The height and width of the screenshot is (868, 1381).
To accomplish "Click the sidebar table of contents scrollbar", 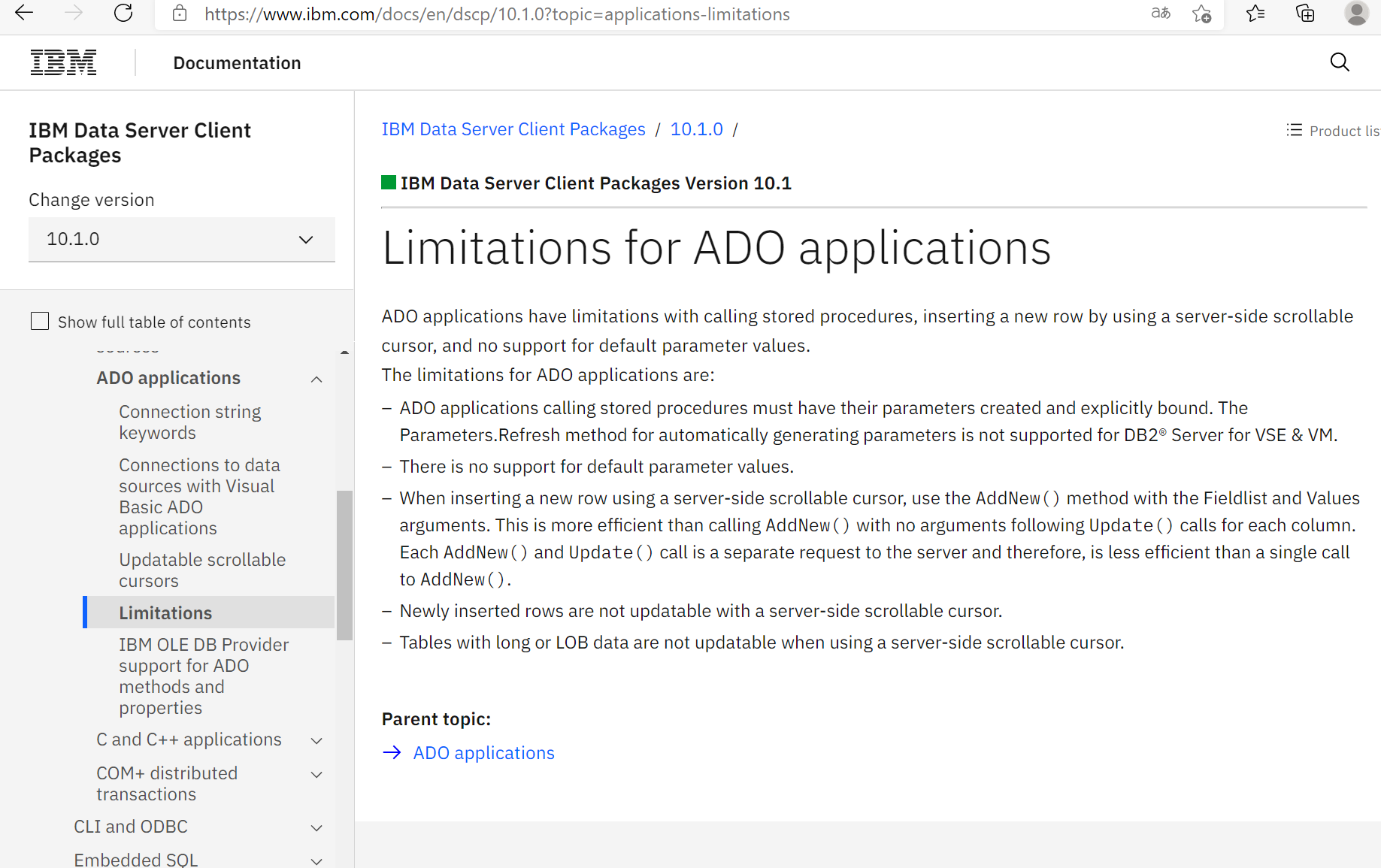I will point(344,564).
